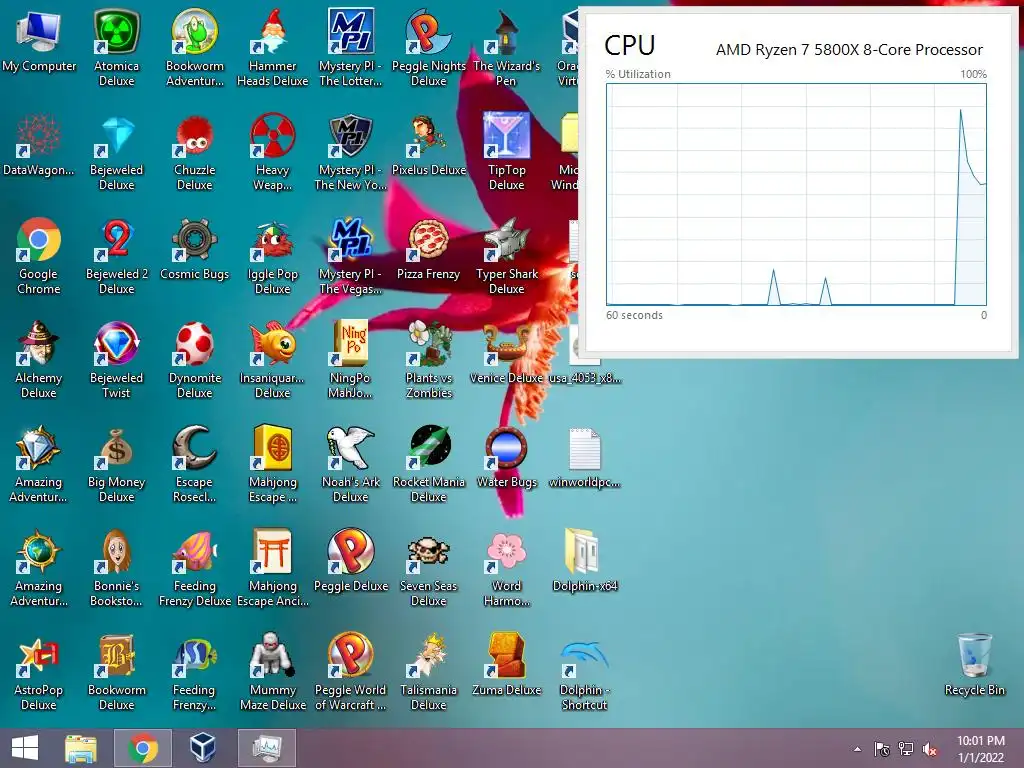Open Amazing Adventures icon with diamond compass
Screen dimensions: 1024x768
[x=39, y=464]
